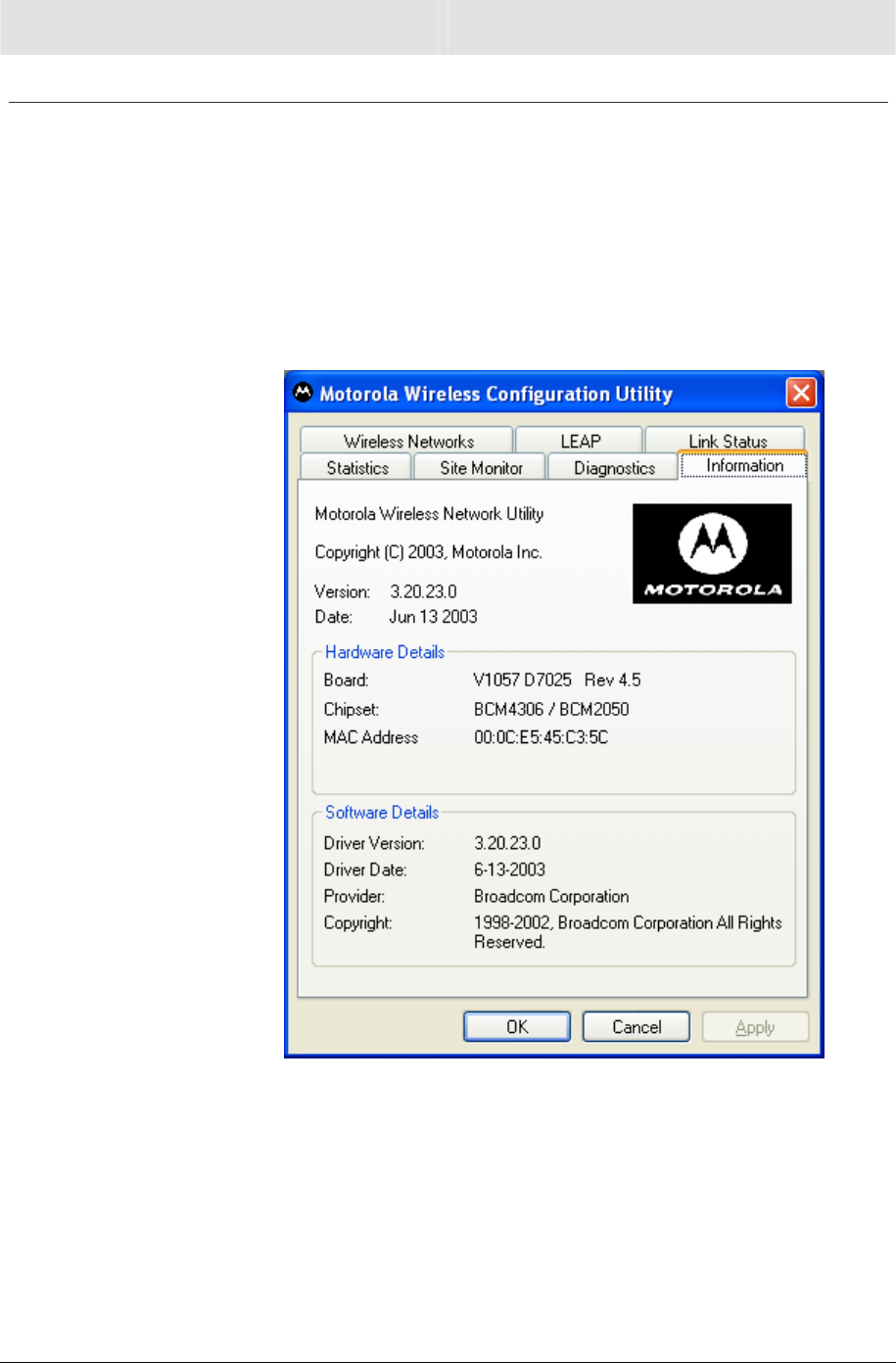The image size is (896, 1363).
Task: Click the 1998-2002 Broadcom copyright text
Action: [x=628, y=932]
